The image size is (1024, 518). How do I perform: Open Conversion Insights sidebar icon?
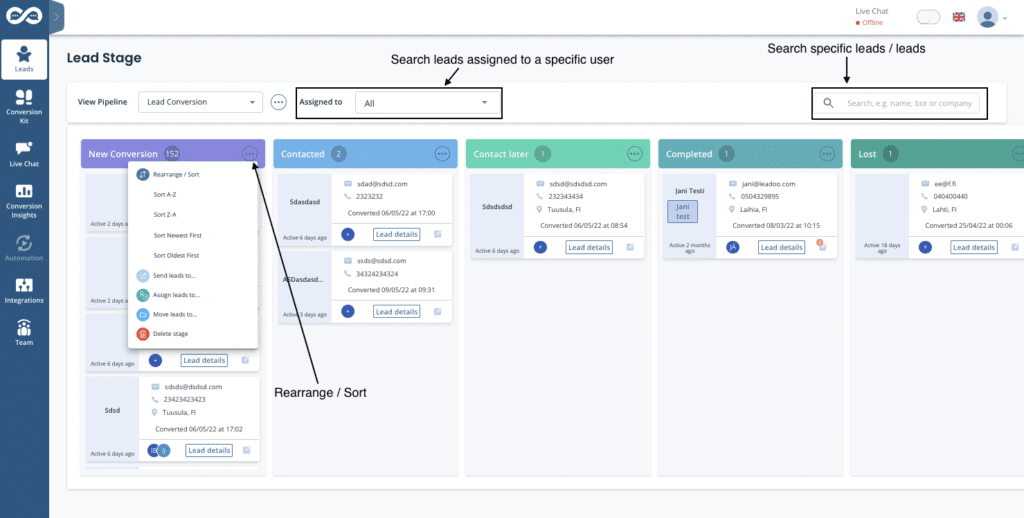[x=24, y=202]
